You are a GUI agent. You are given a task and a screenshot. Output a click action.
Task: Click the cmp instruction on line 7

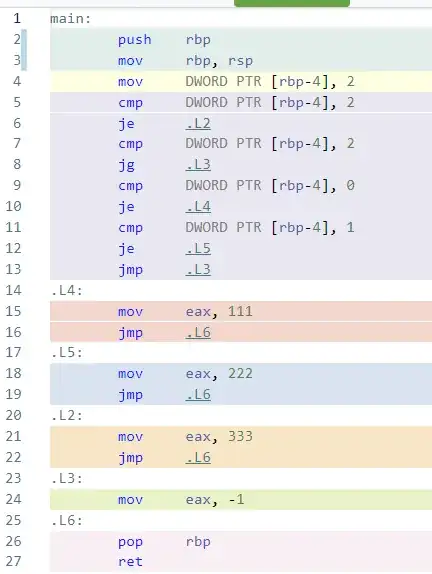pyautogui.click(x=236, y=144)
